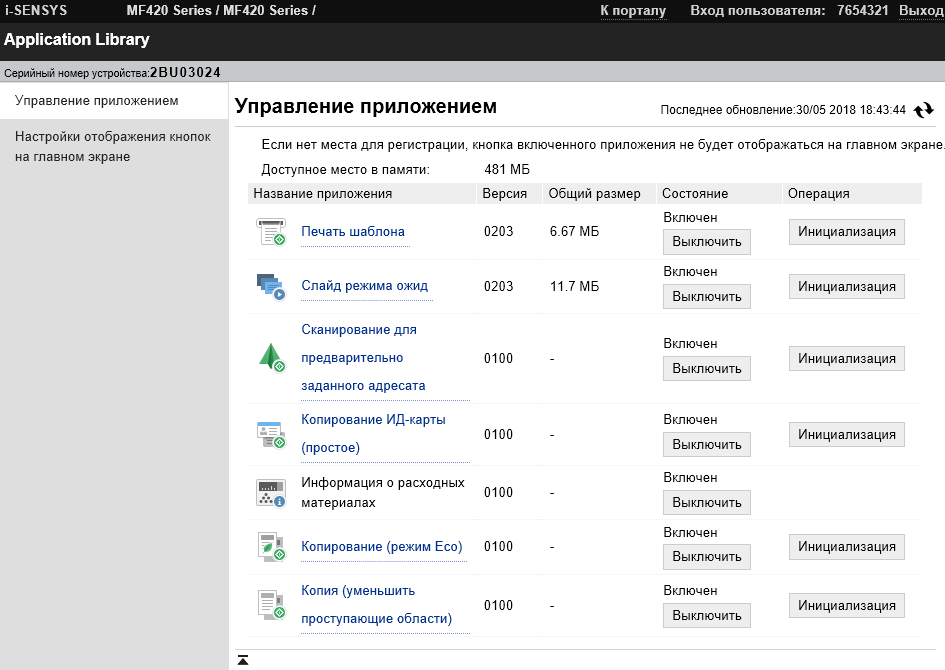945x670 pixels.
Task: Disable the Печать шаблона application
Action: tap(706, 241)
